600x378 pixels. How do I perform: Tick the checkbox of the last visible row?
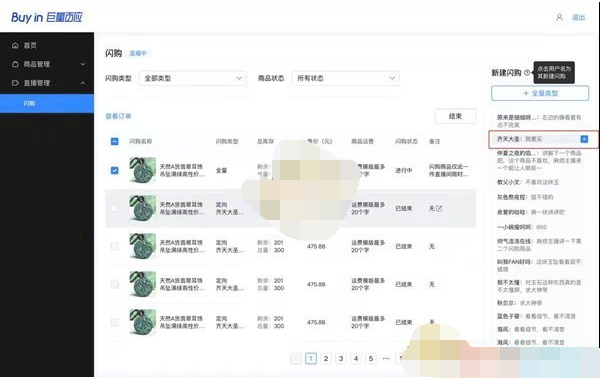(114, 322)
